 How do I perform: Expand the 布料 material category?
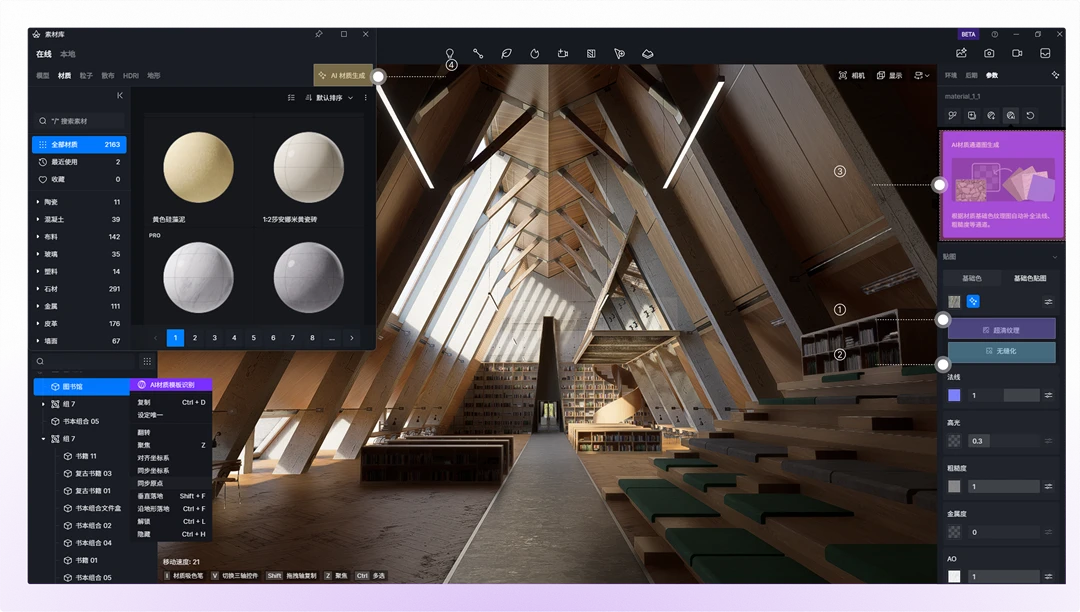click(x=38, y=237)
